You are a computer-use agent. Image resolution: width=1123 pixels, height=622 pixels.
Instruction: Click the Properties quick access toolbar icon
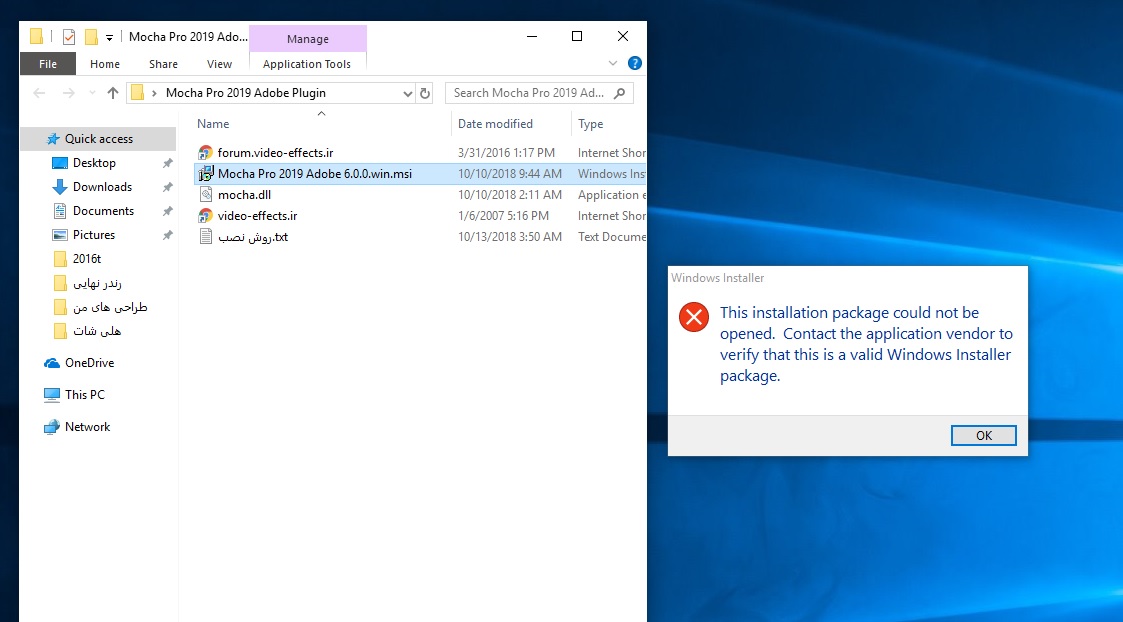(x=69, y=37)
